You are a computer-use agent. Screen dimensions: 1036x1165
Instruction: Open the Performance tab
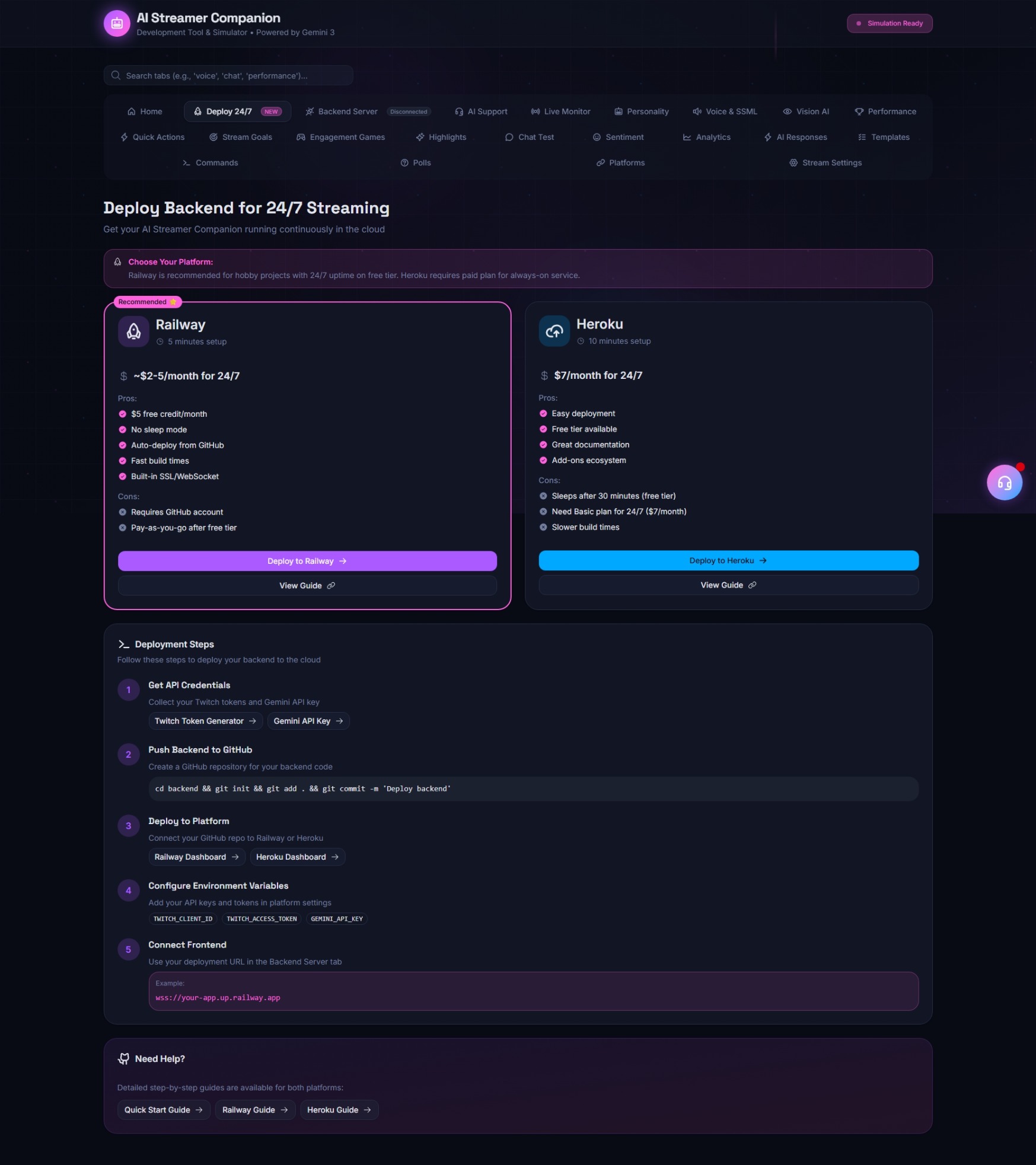[x=885, y=111]
